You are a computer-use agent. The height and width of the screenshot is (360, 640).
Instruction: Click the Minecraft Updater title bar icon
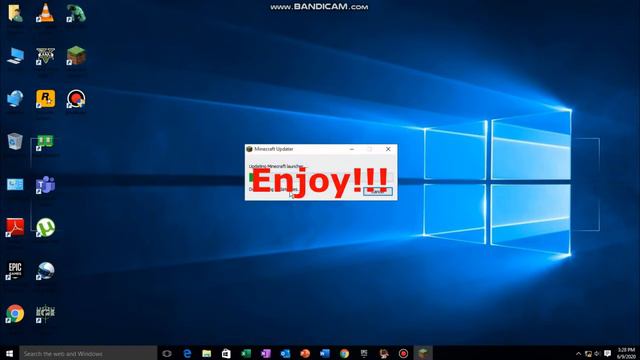click(x=249, y=149)
